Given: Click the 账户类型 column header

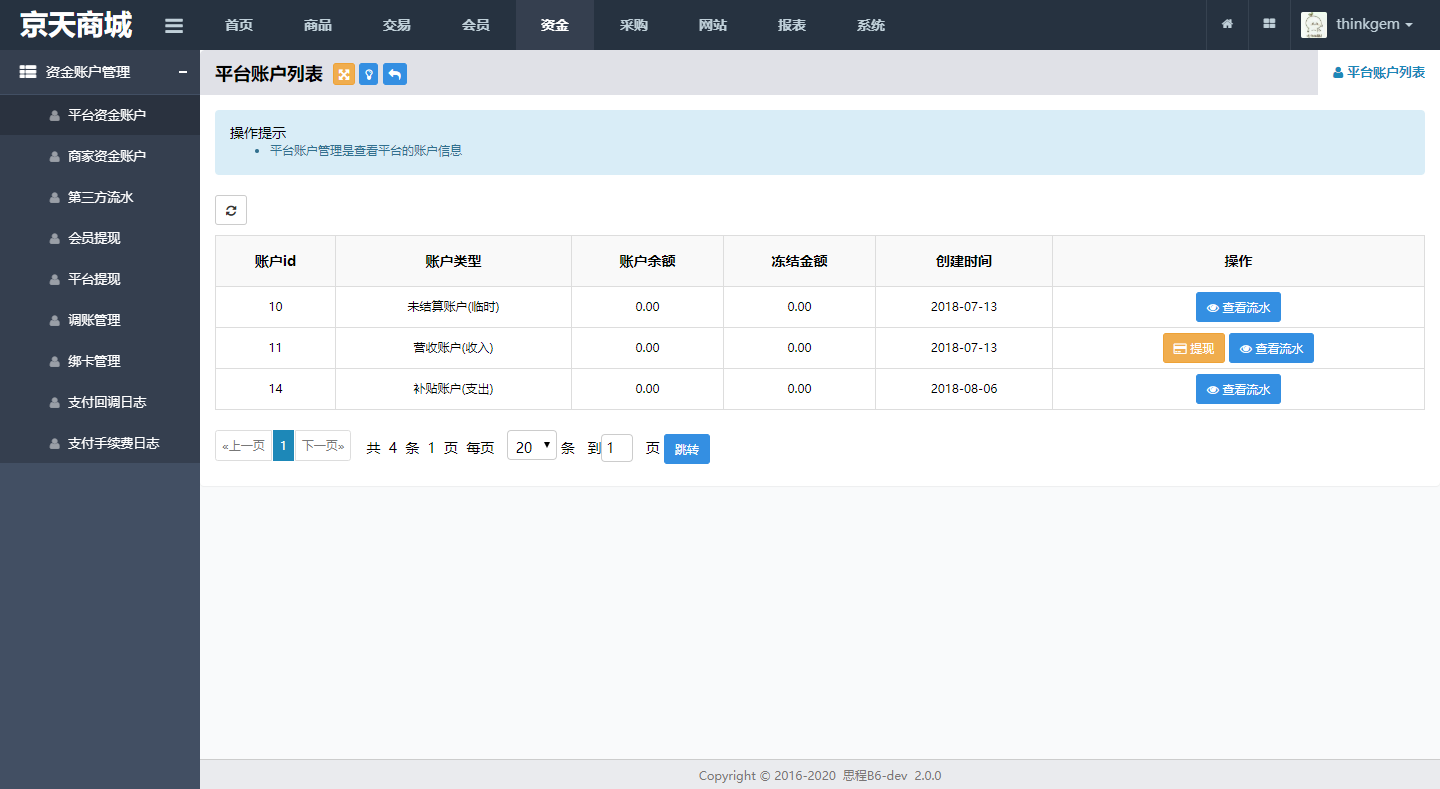Looking at the screenshot, I should click(453, 261).
